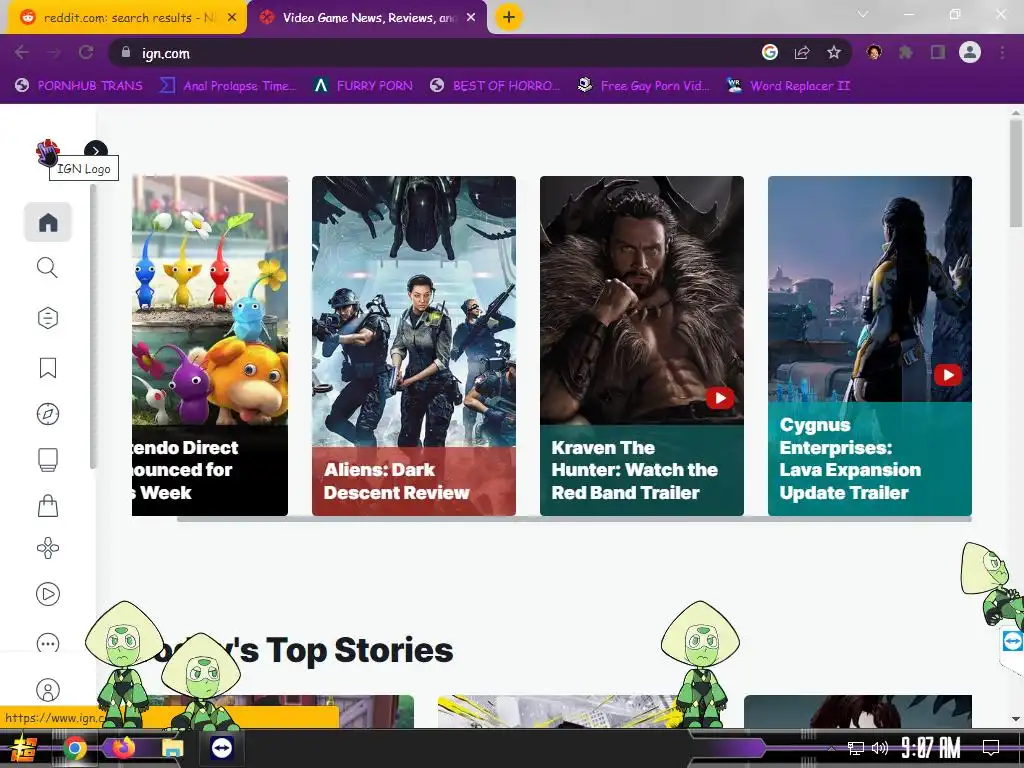
Task: Open TeamViewer from the taskbar
Action: pyautogui.click(x=221, y=748)
